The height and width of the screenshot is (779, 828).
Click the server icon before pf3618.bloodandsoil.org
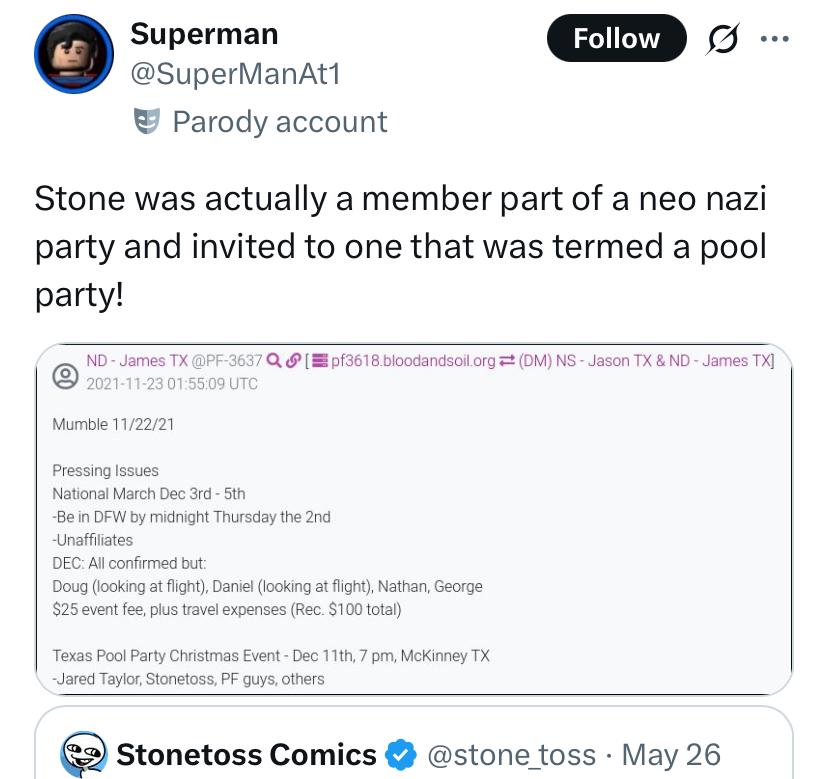coord(319,361)
